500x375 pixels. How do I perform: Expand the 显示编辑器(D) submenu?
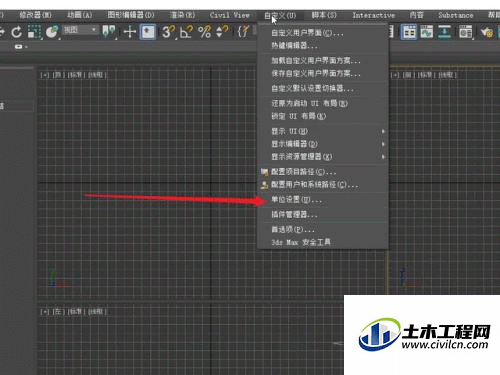(x=323, y=144)
